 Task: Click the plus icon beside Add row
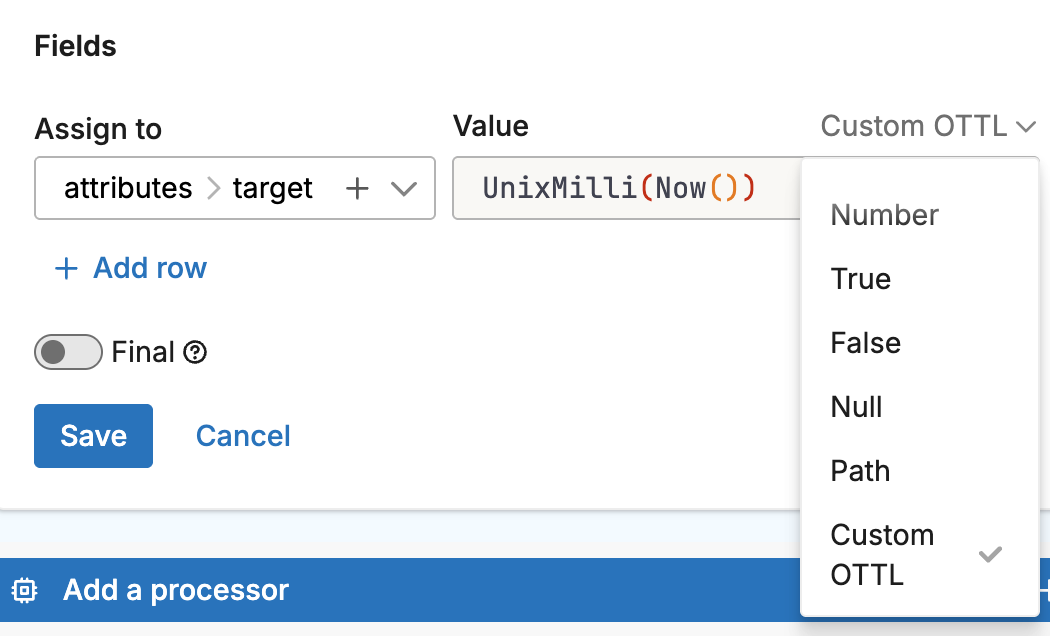point(66,268)
